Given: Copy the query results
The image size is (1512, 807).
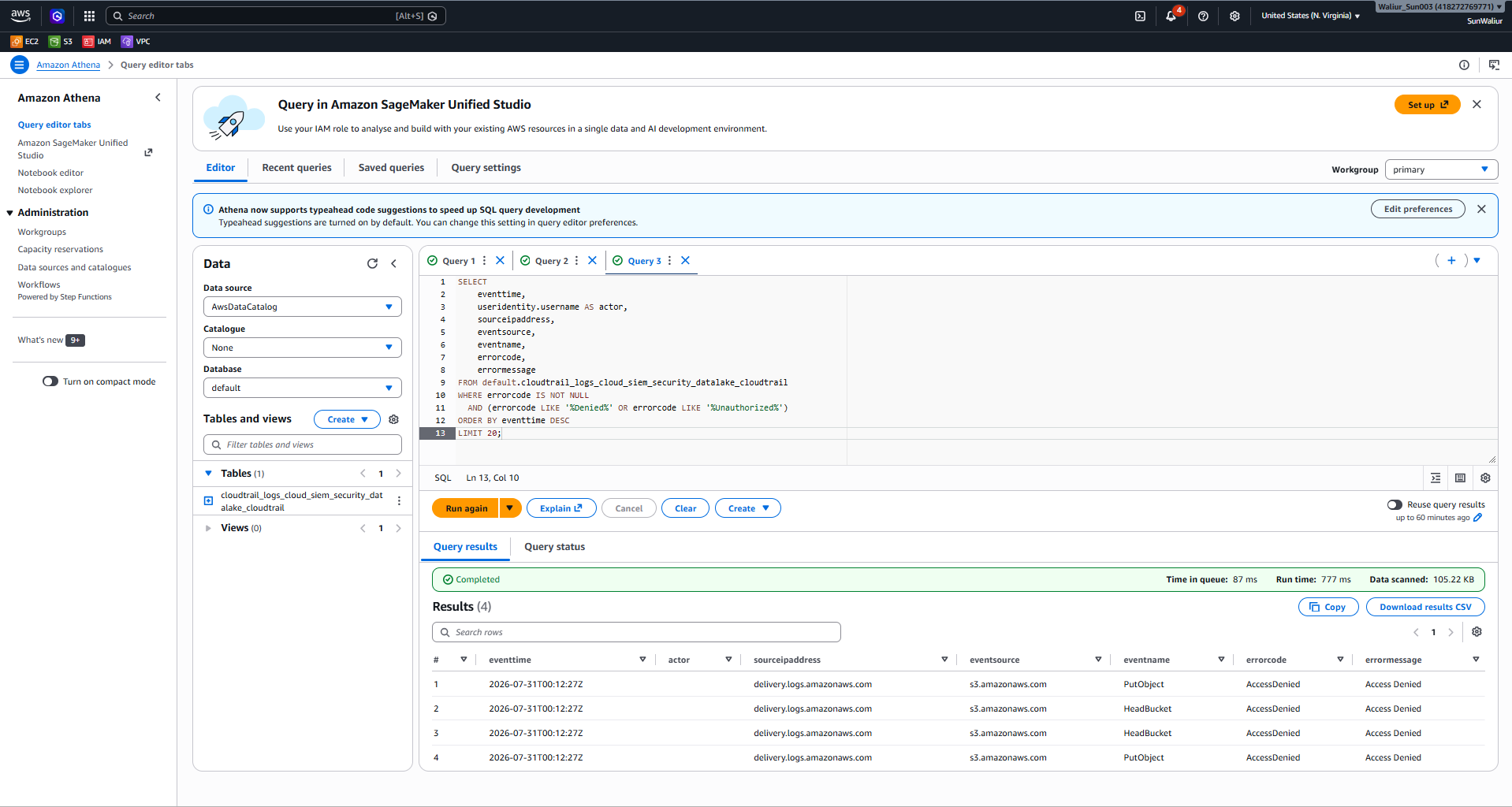Looking at the screenshot, I should 1328,607.
